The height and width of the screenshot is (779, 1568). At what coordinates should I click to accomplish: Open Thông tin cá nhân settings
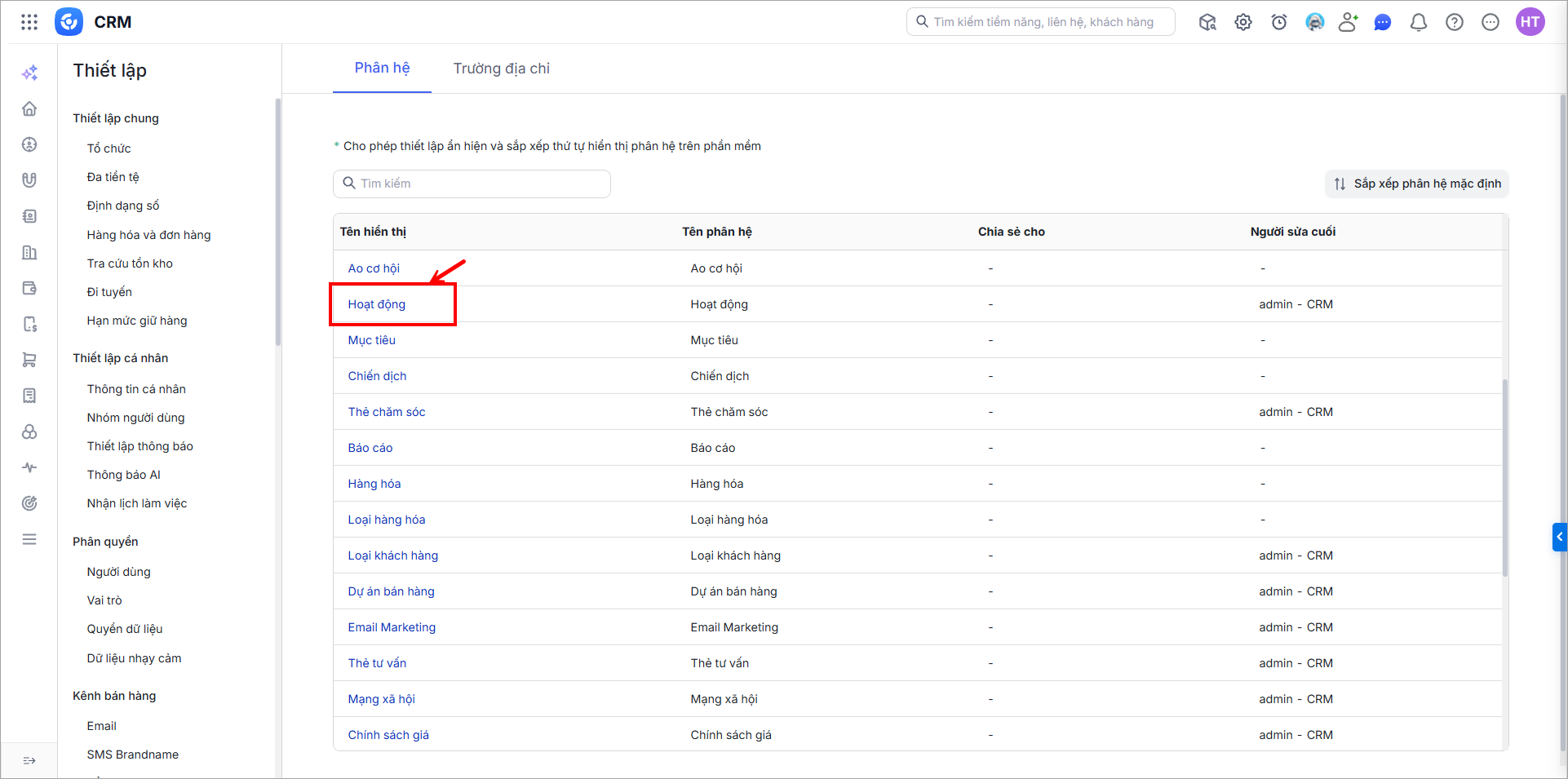click(x=136, y=389)
